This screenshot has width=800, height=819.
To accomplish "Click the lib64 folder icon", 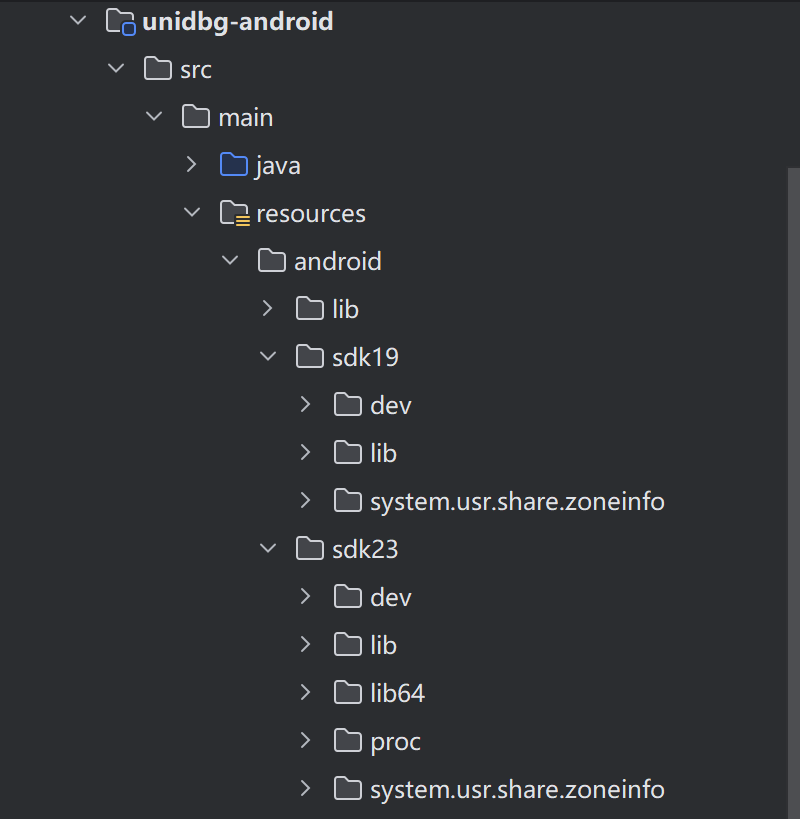I will 348,693.
